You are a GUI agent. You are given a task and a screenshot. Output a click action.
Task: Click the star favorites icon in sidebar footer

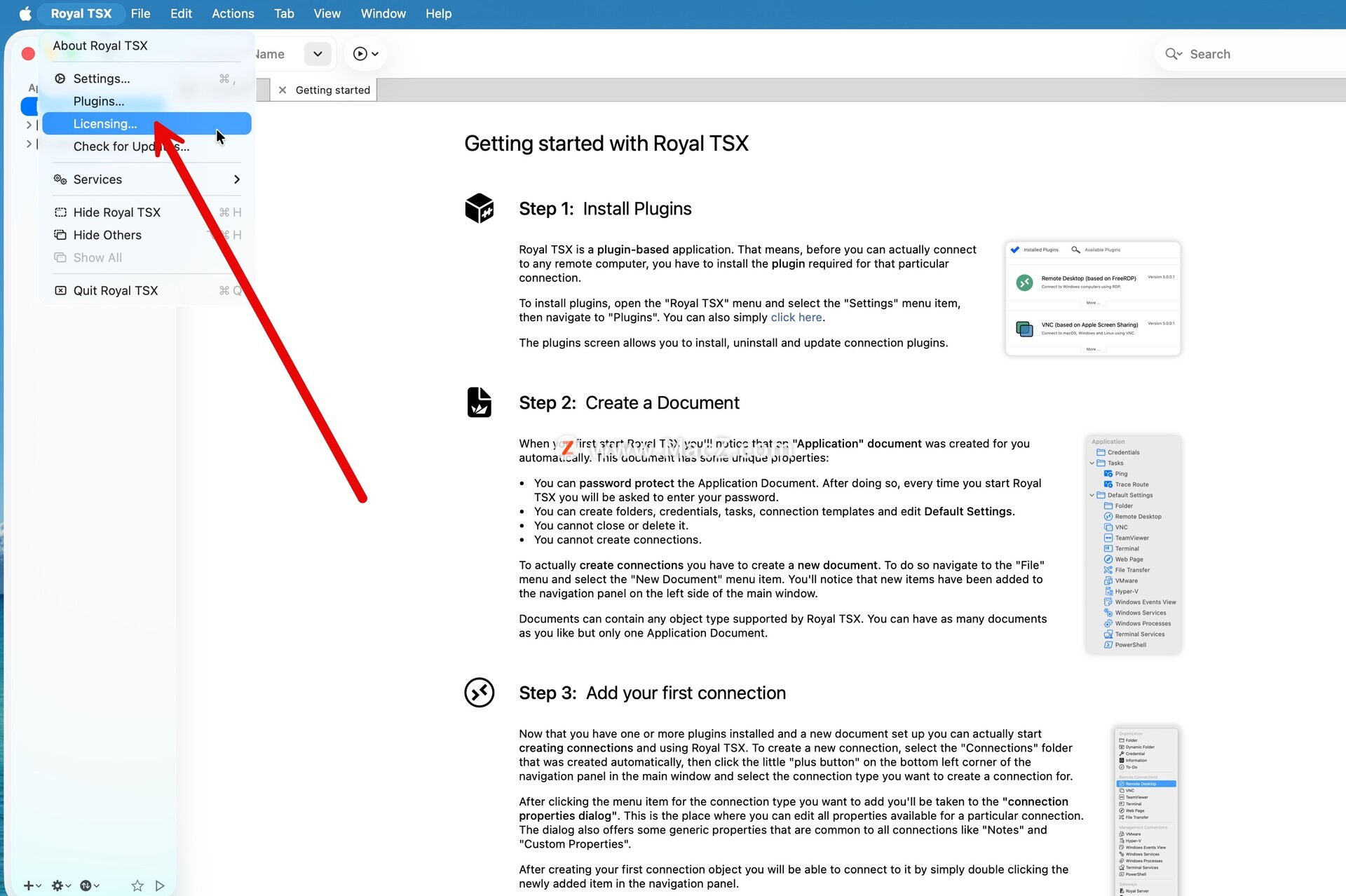[x=137, y=885]
